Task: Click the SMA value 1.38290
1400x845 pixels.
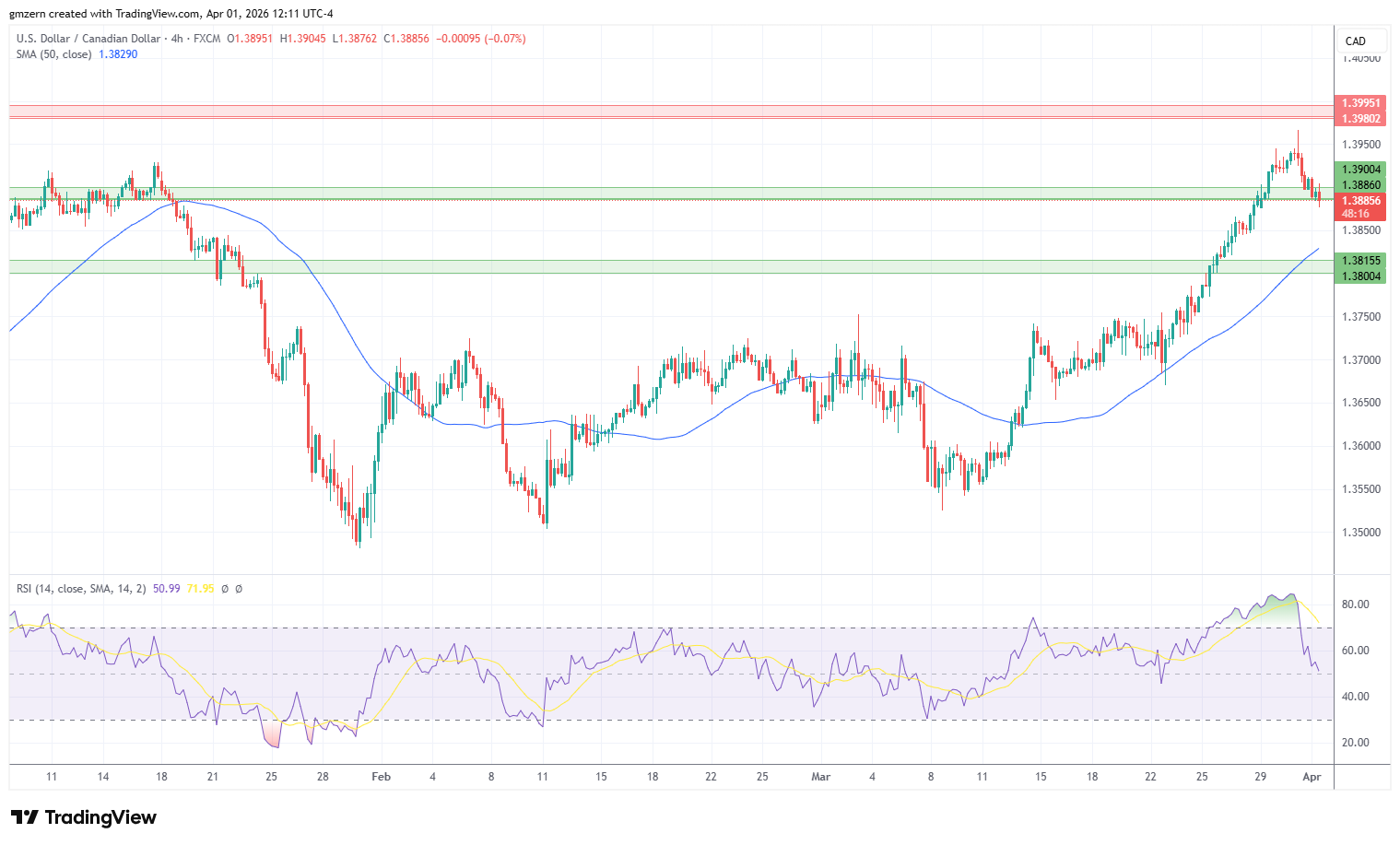Action: (118, 54)
